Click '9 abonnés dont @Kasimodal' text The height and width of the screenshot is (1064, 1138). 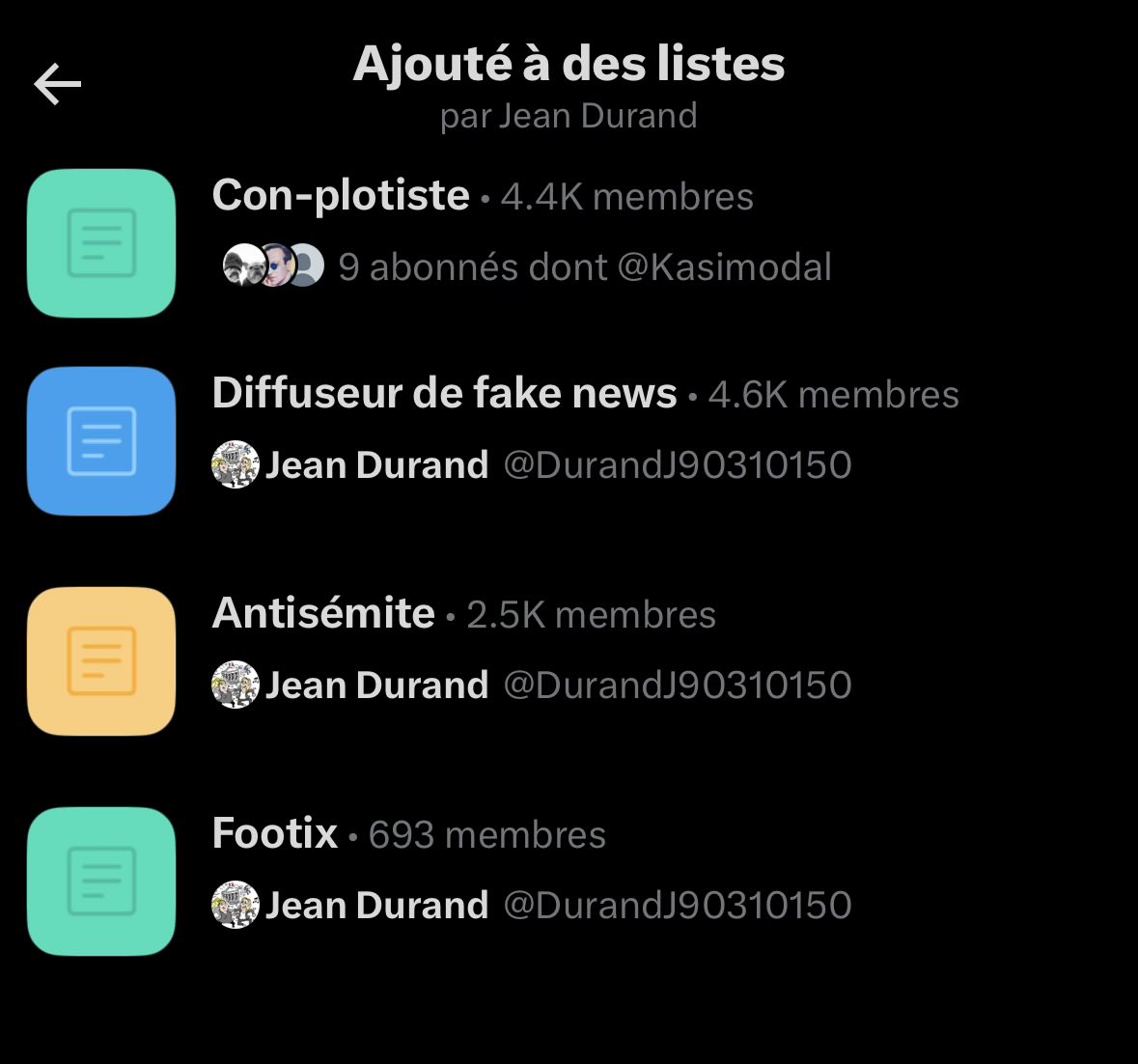point(584,266)
